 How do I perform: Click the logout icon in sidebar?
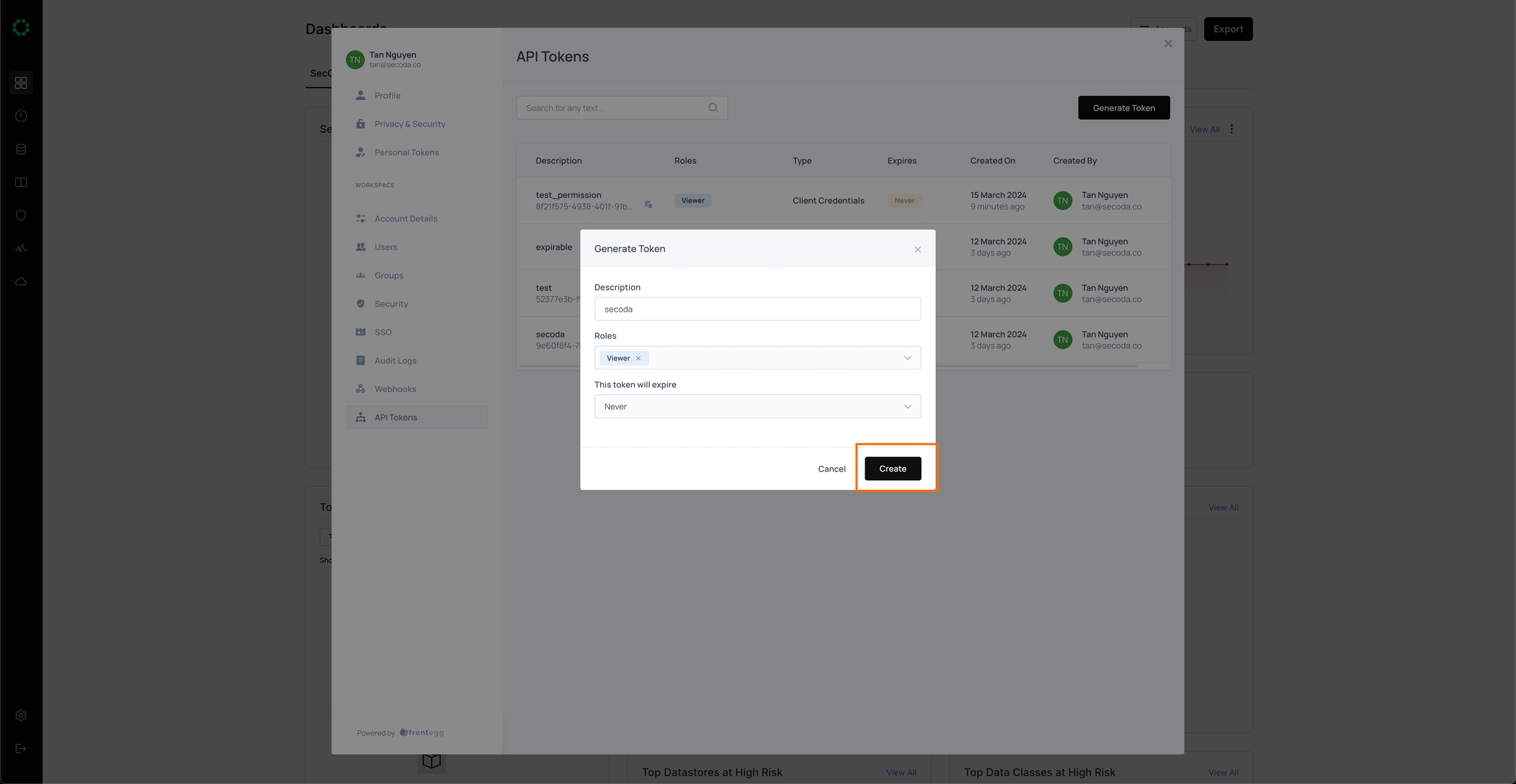coord(21,748)
